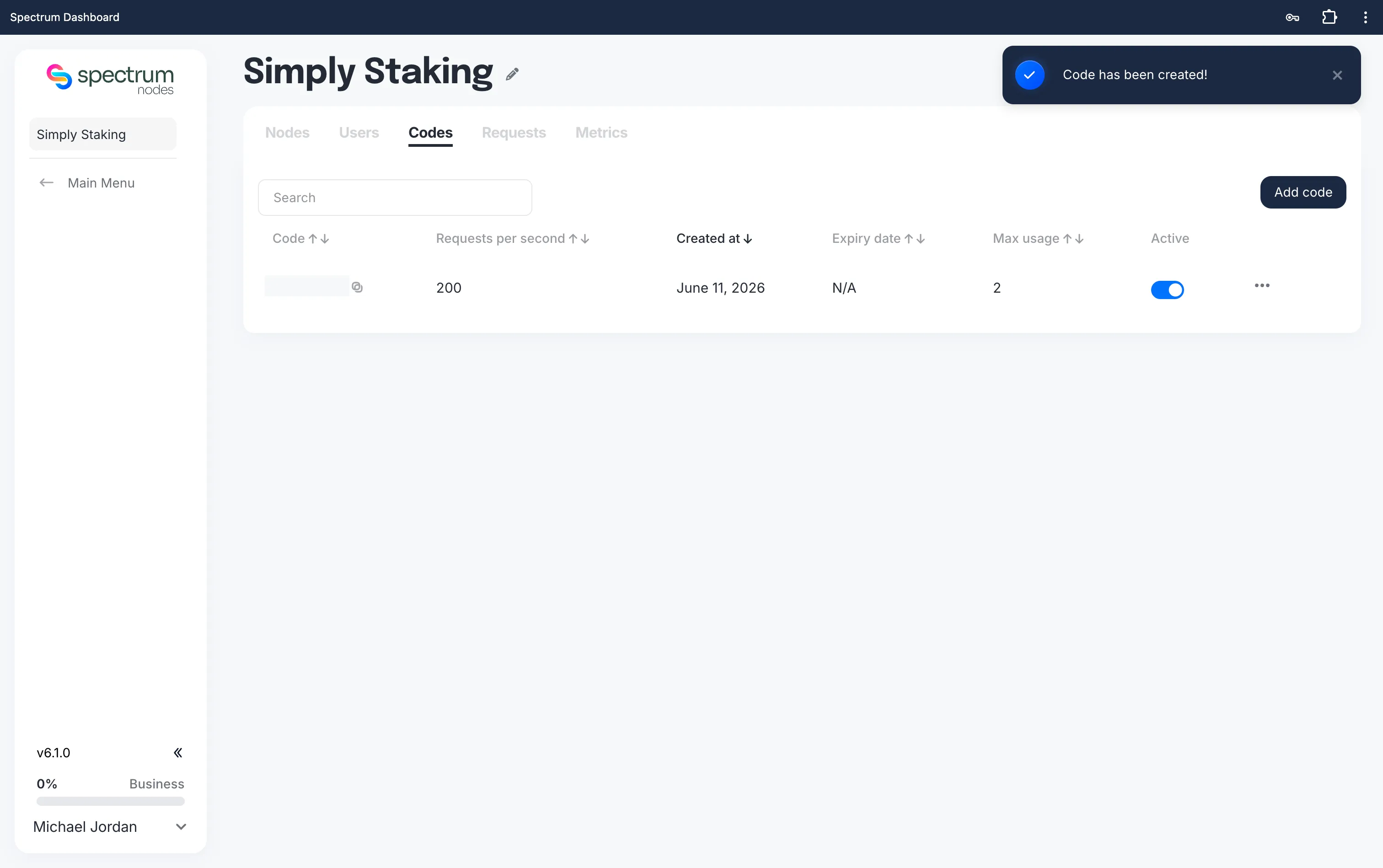Select the Codes tab
The width and height of the screenshot is (1383, 868).
coord(430,133)
